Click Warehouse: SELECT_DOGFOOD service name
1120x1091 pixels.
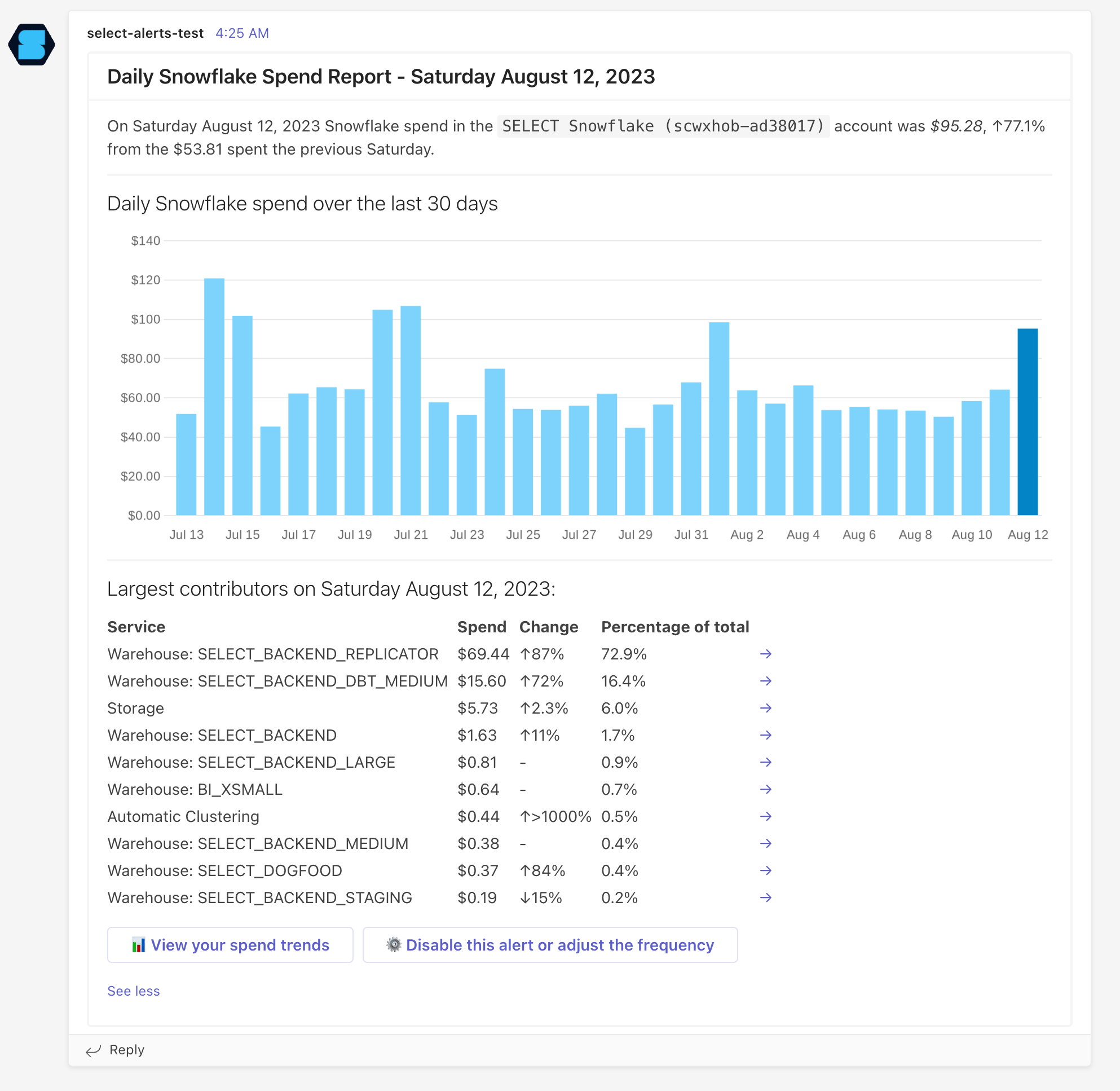coord(224,870)
